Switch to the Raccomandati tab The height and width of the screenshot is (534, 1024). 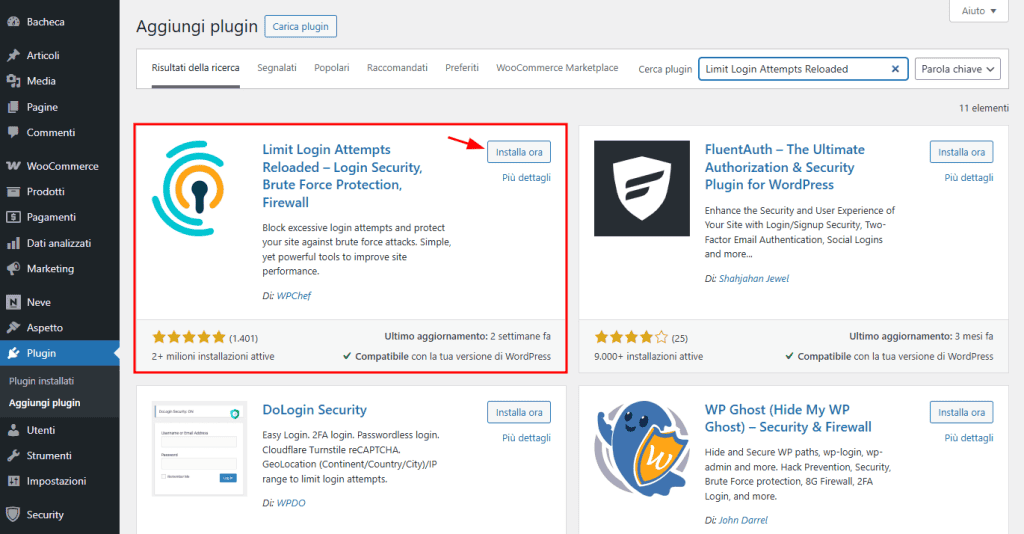pos(397,68)
